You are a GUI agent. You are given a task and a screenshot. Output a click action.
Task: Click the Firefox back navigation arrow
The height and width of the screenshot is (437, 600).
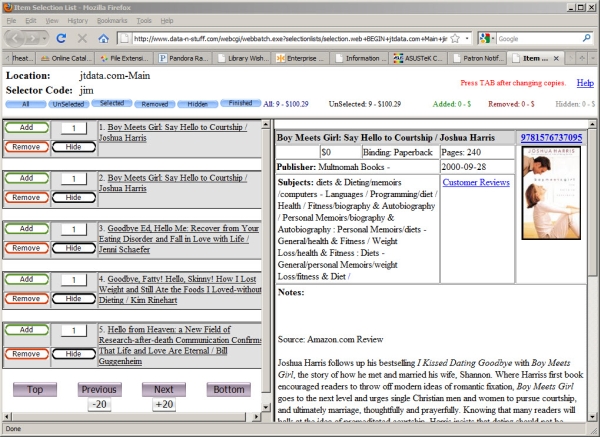(15, 38)
